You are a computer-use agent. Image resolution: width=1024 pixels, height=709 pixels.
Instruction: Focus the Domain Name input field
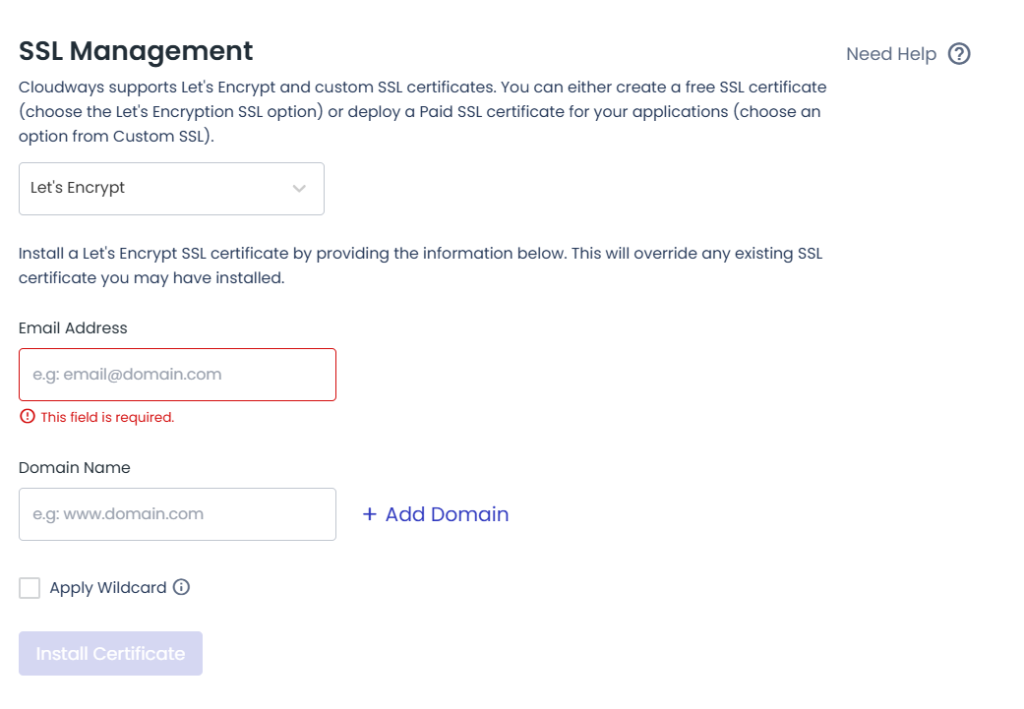tap(177, 514)
